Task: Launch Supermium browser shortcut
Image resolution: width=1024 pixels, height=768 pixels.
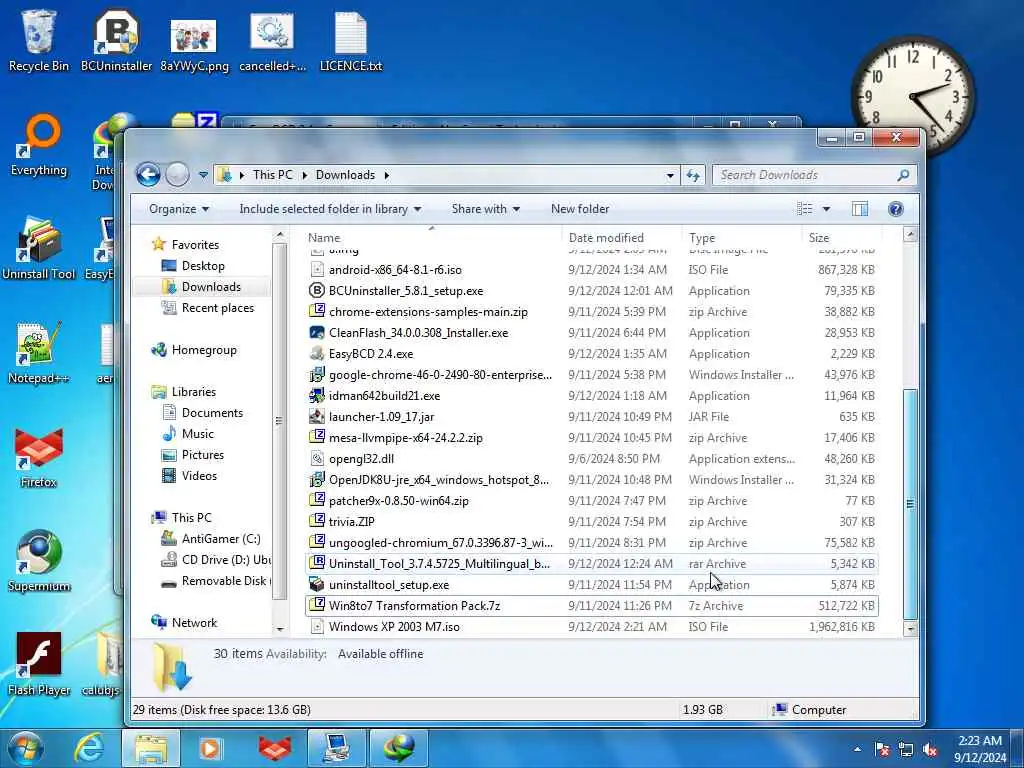Action: pos(39,561)
